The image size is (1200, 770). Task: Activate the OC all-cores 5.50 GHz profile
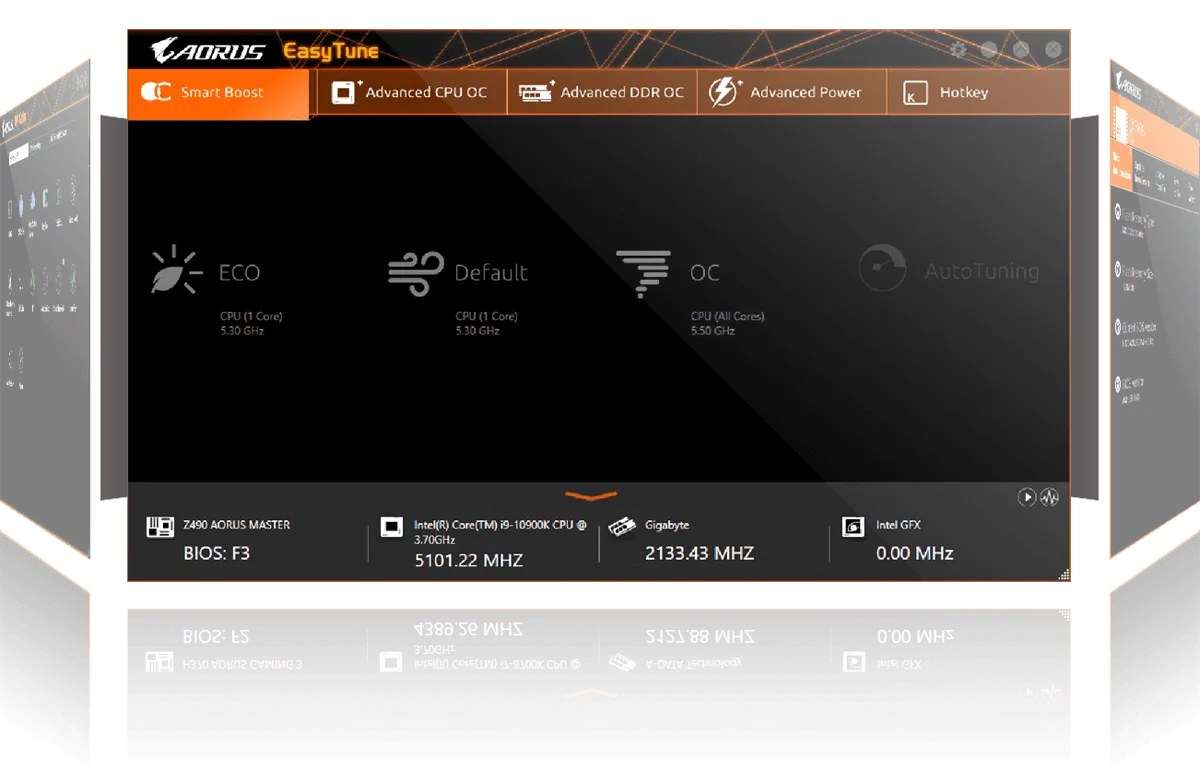click(704, 271)
